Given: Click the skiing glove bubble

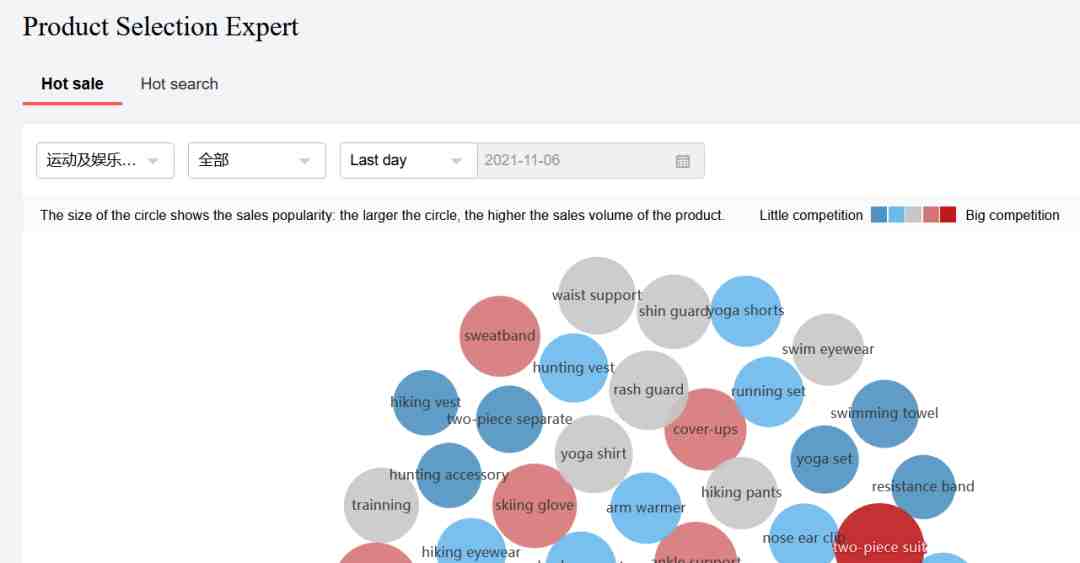Looking at the screenshot, I should tap(534, 506).
